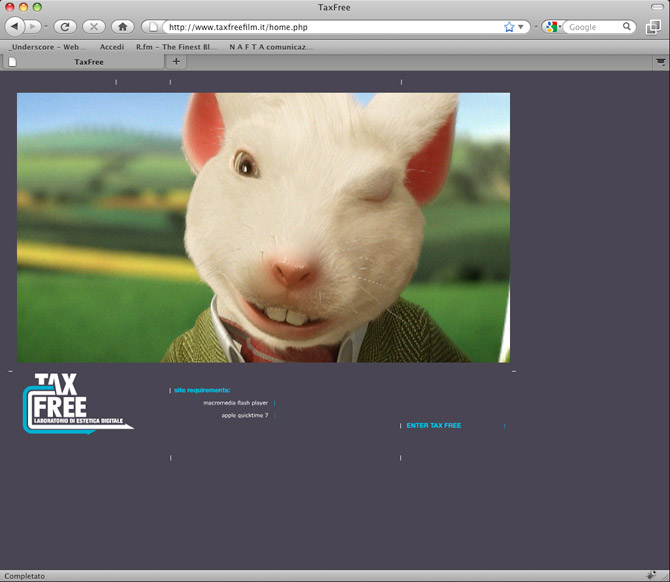Viewport: 670px width, 582px height.
Task: Open the Accedi bookmark
Action: (x=112, y=47)
